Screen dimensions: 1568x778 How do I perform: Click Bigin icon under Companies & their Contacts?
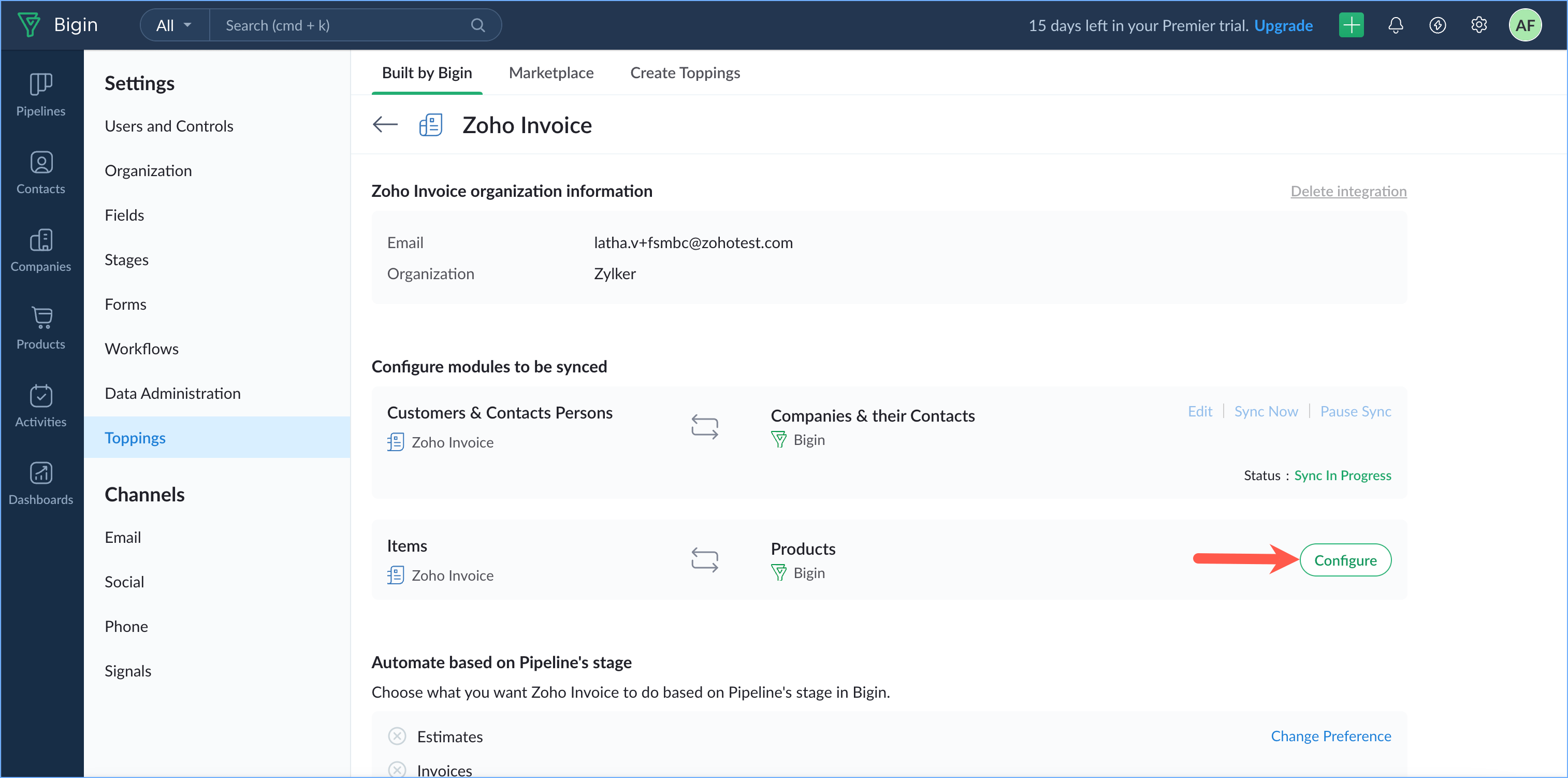coord(778,440)
